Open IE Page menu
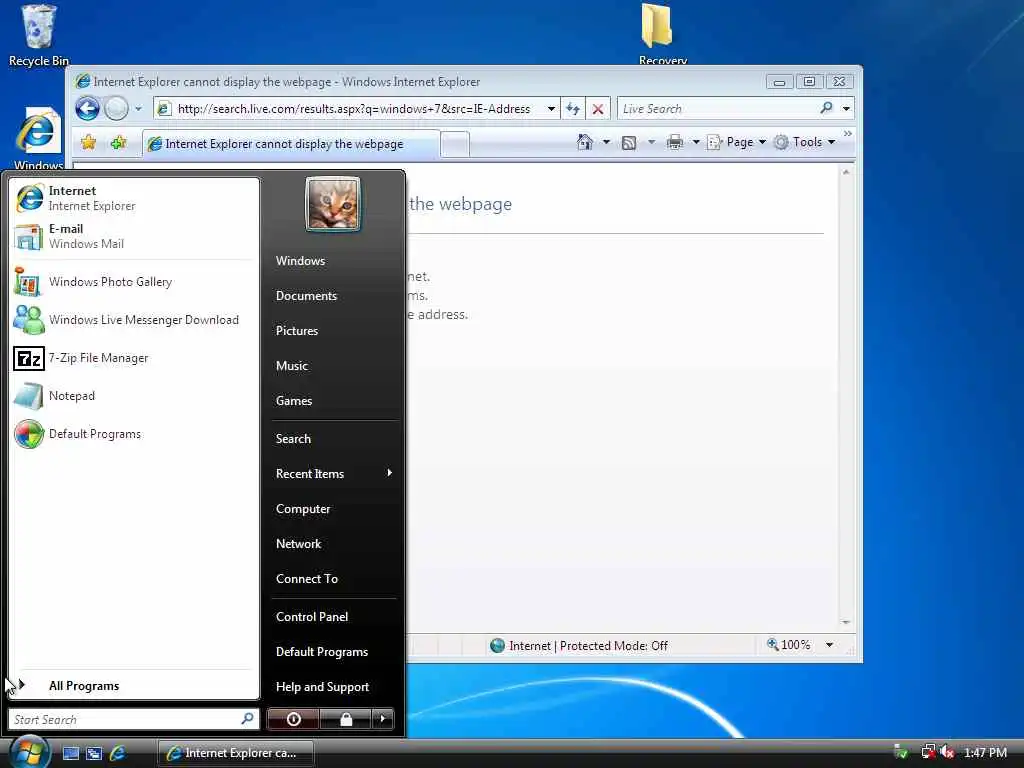This screenshot has width=1024, height=768. pos(737,142)
